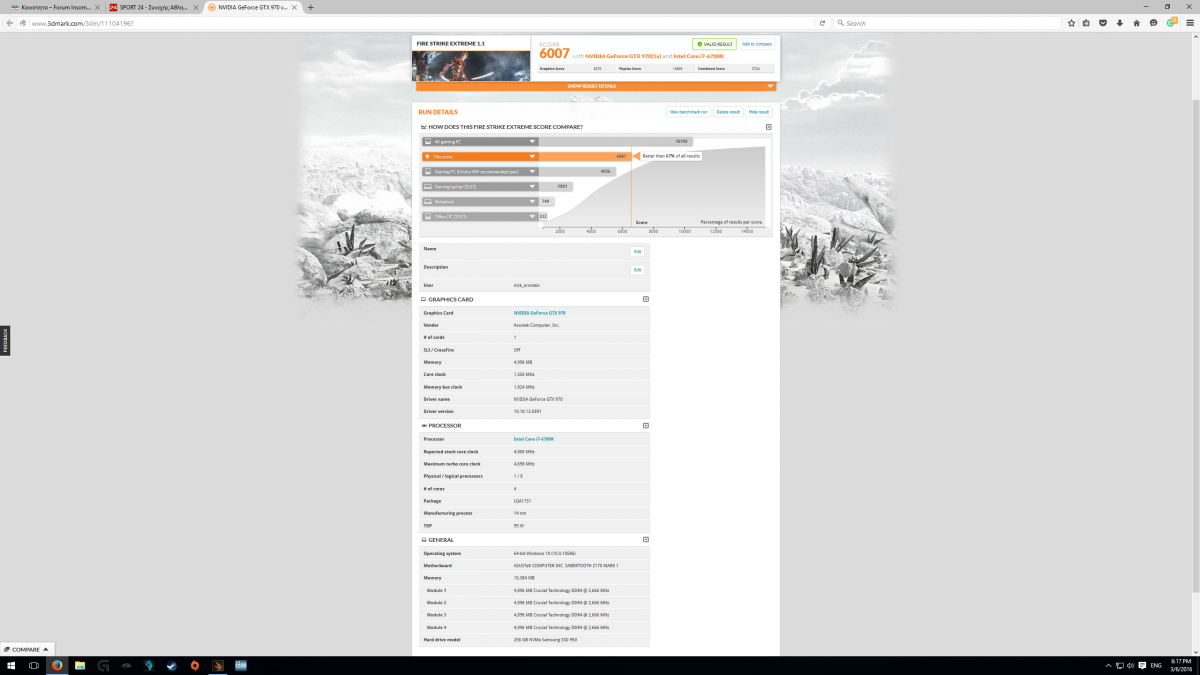1200x675 pixels.
Task: Open a new browser tab with plus
Action: [x=311, y=7]
